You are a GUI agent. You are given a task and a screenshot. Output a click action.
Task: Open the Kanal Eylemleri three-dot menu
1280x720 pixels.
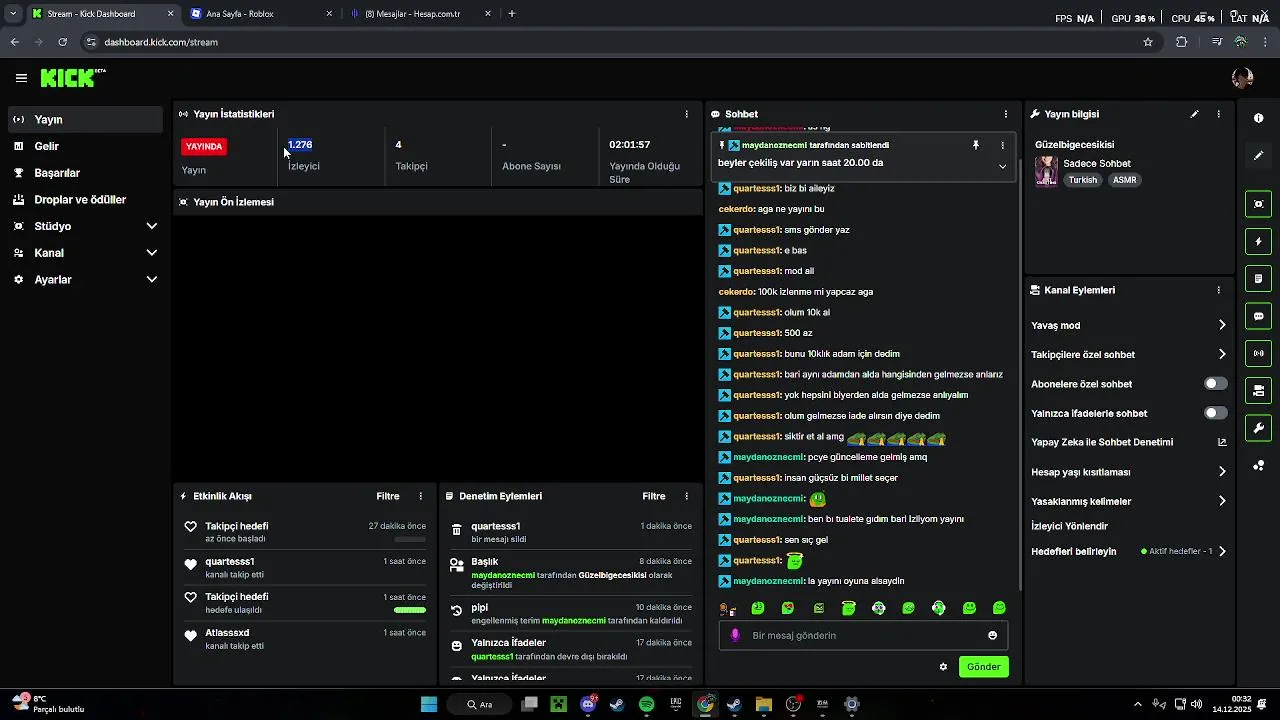(x=1218, y=290)
